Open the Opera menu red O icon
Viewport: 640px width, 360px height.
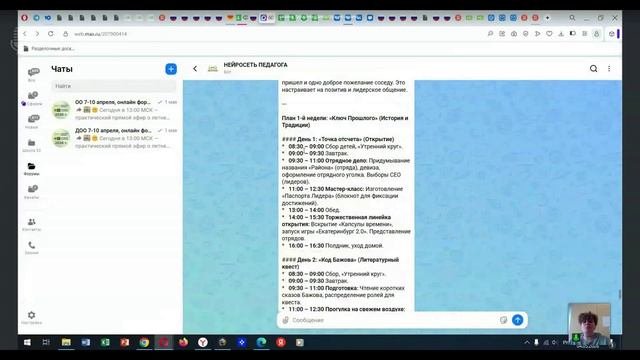tap(25, 18)
